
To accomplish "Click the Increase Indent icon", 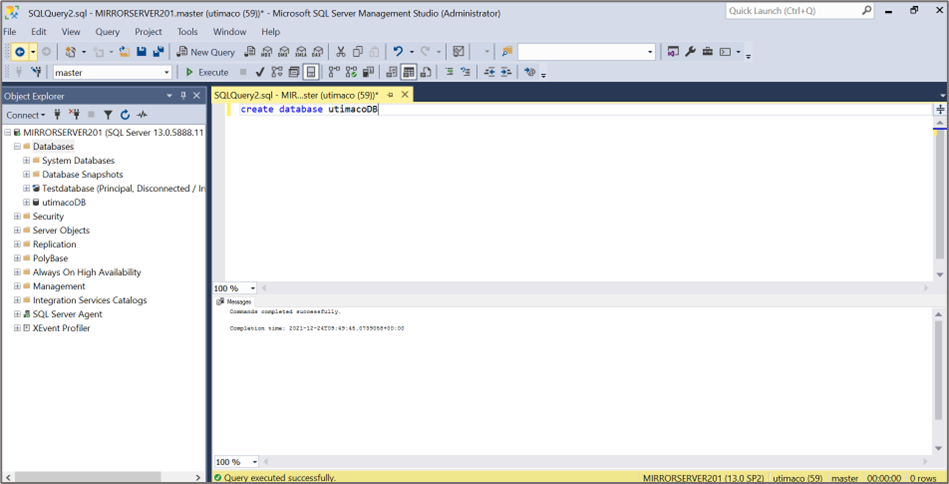I will (x=507, y=72).
